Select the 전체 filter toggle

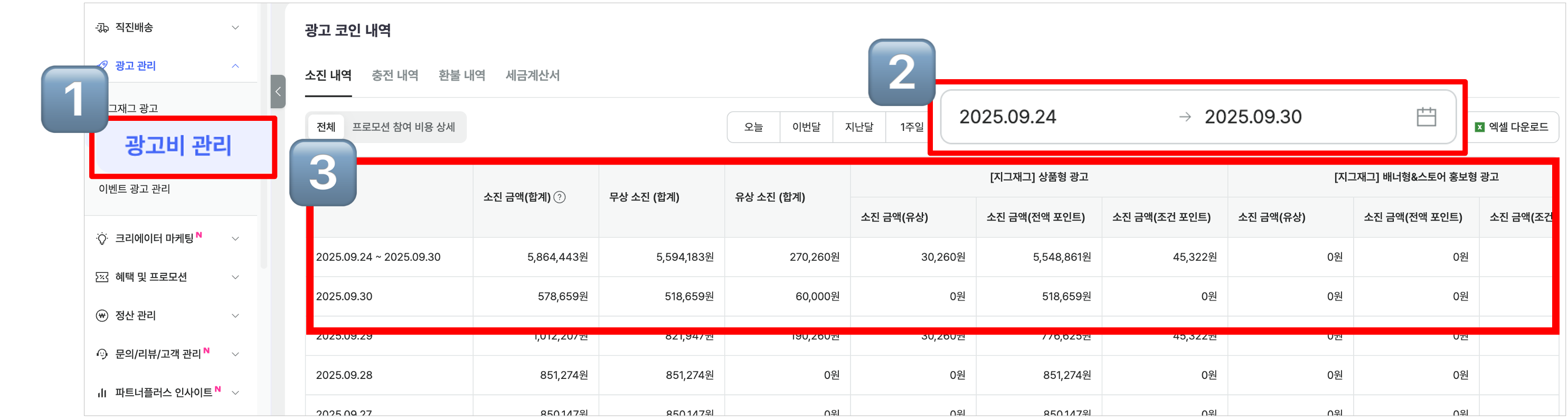326,127
